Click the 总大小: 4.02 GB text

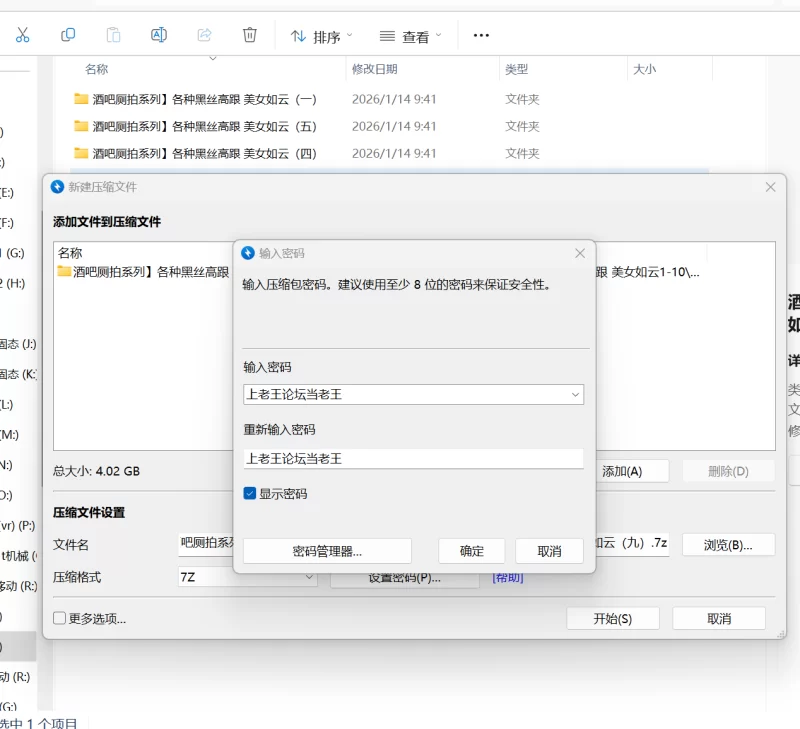[96, 471]
